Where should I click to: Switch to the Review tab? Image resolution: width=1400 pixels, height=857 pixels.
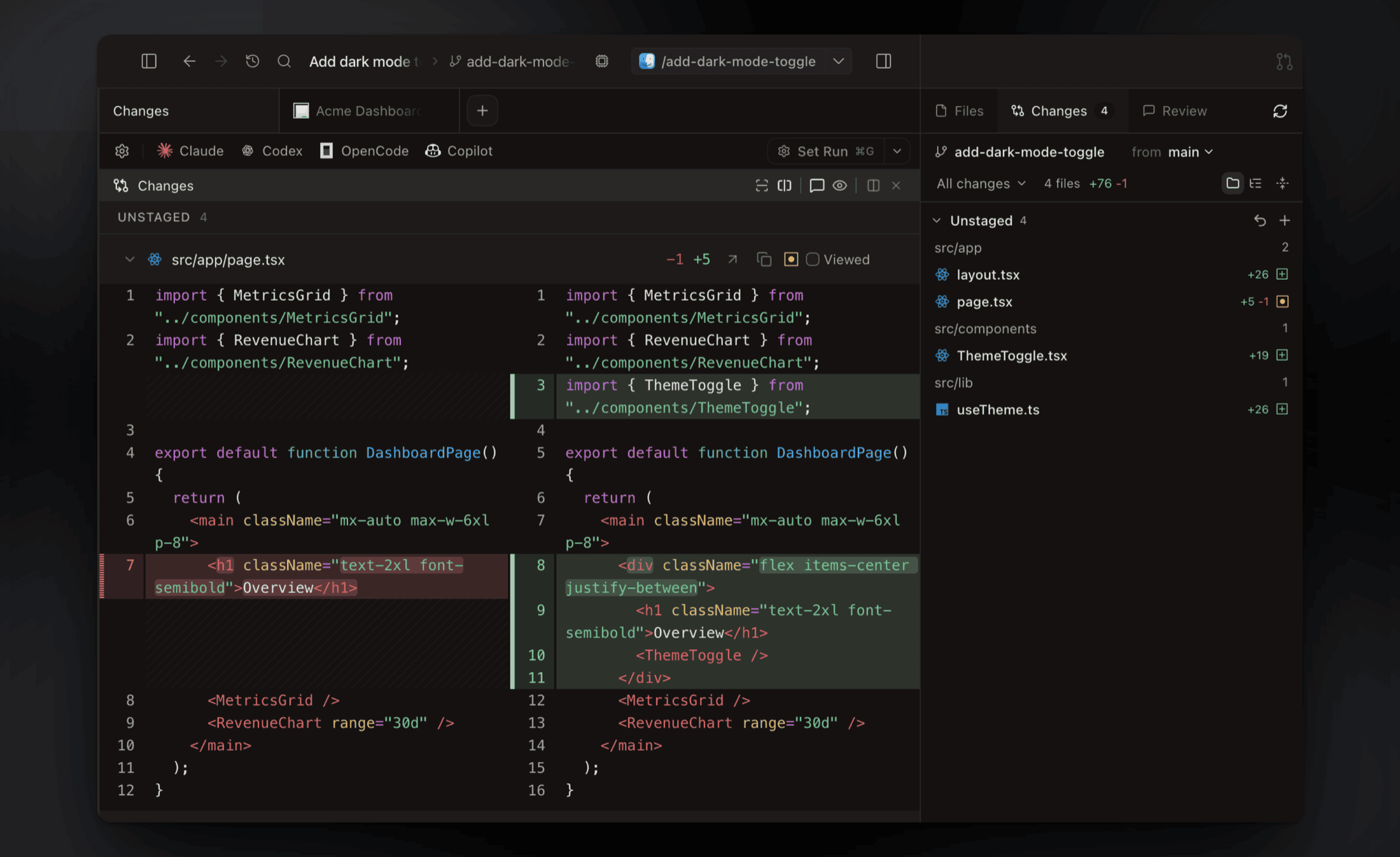click(x=1175, y=111)
